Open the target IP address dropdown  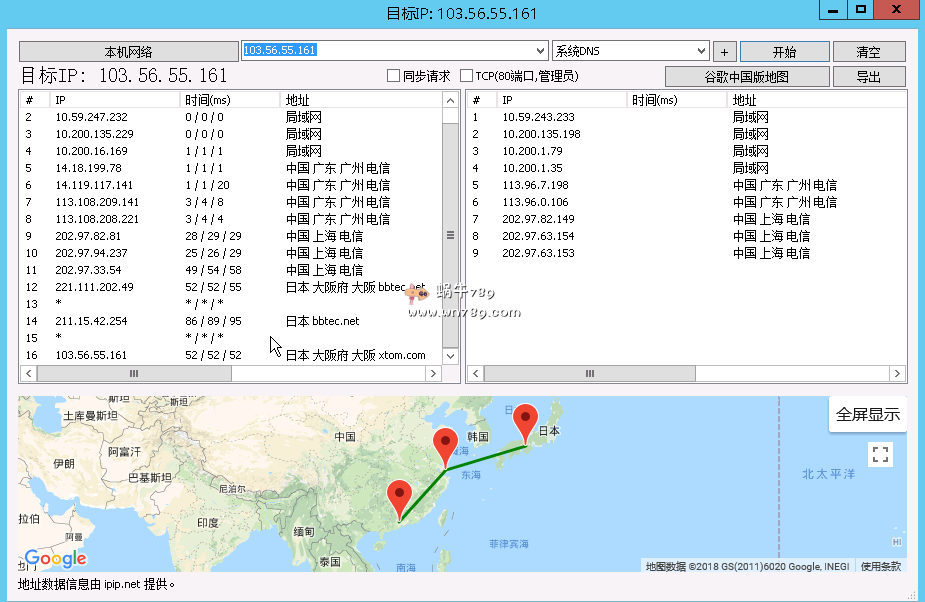tap(542, 51)
